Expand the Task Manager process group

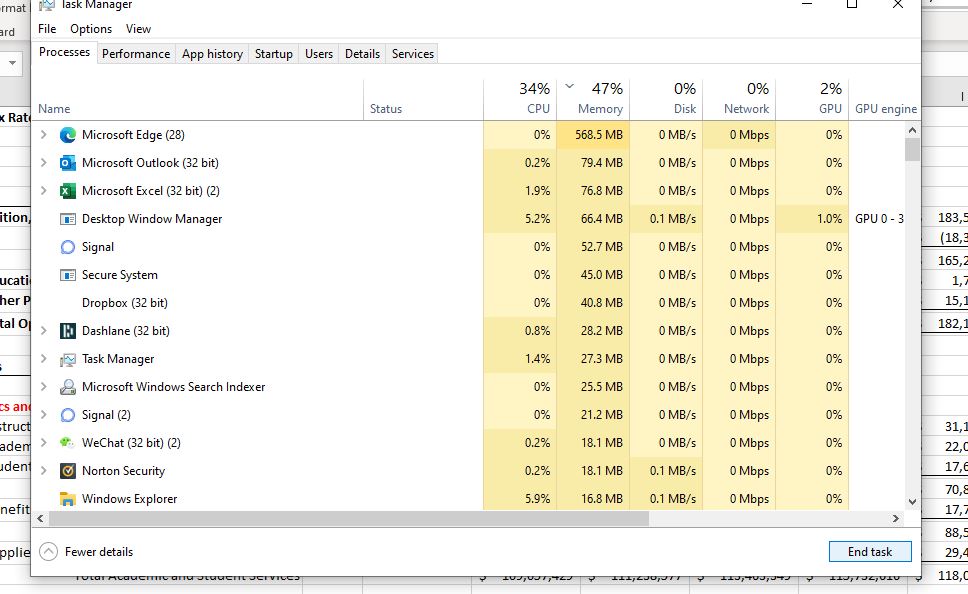tap(43, 358)
